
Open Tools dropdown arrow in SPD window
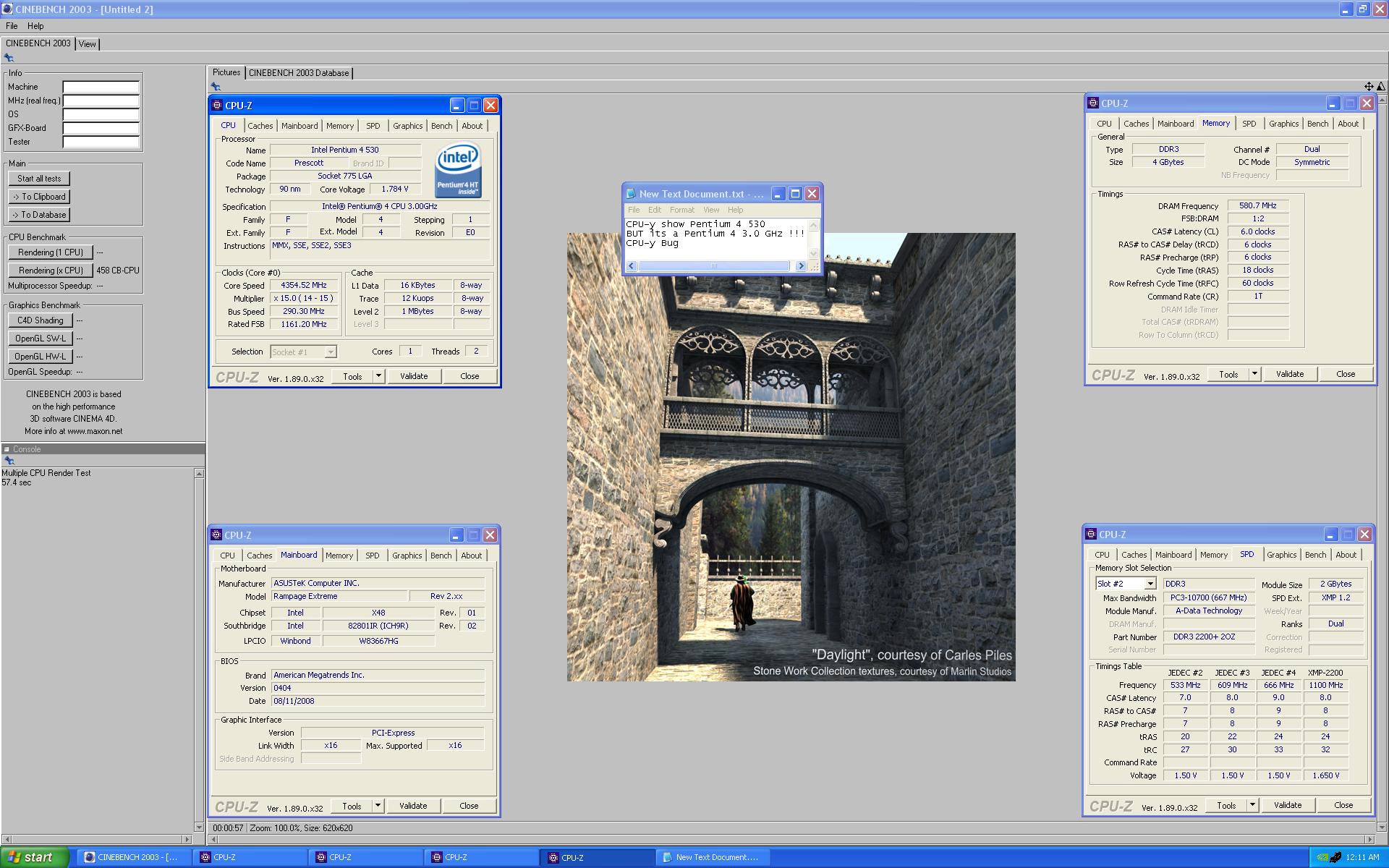point(1252,805)
